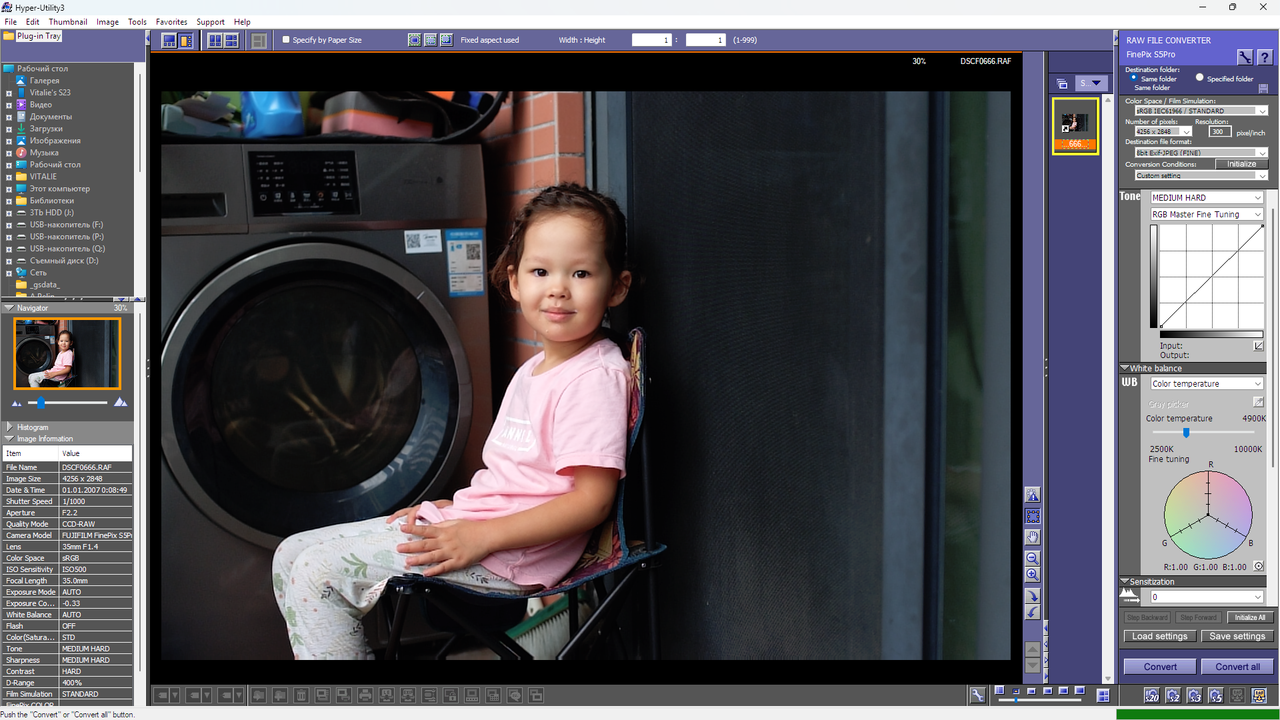Click the navigator zoom-in mountain icon

(x=121, y=402)
